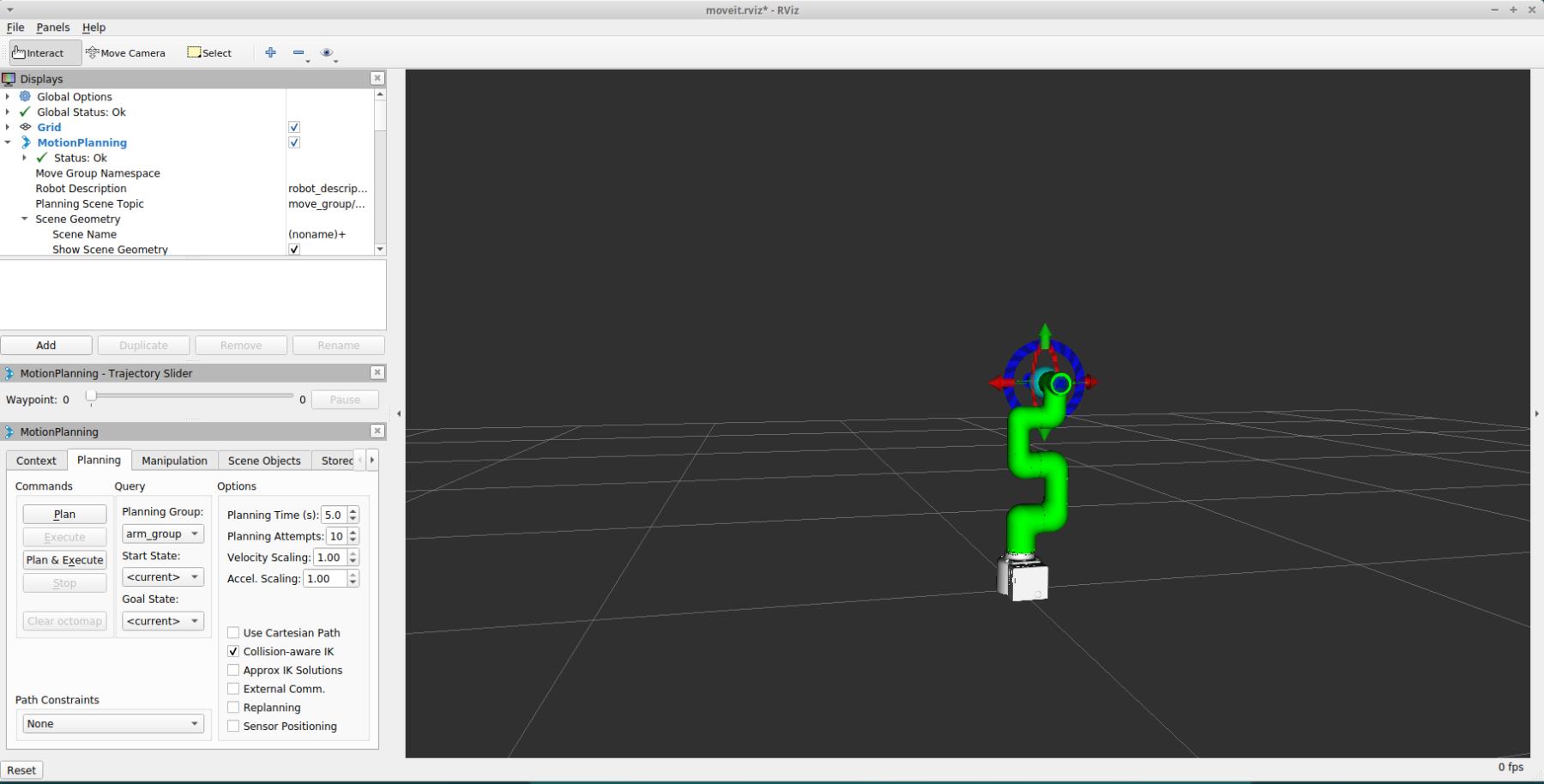Close the Trajectory Slider panel
Screen dimensions: 1544x784
tap(377, 372)
